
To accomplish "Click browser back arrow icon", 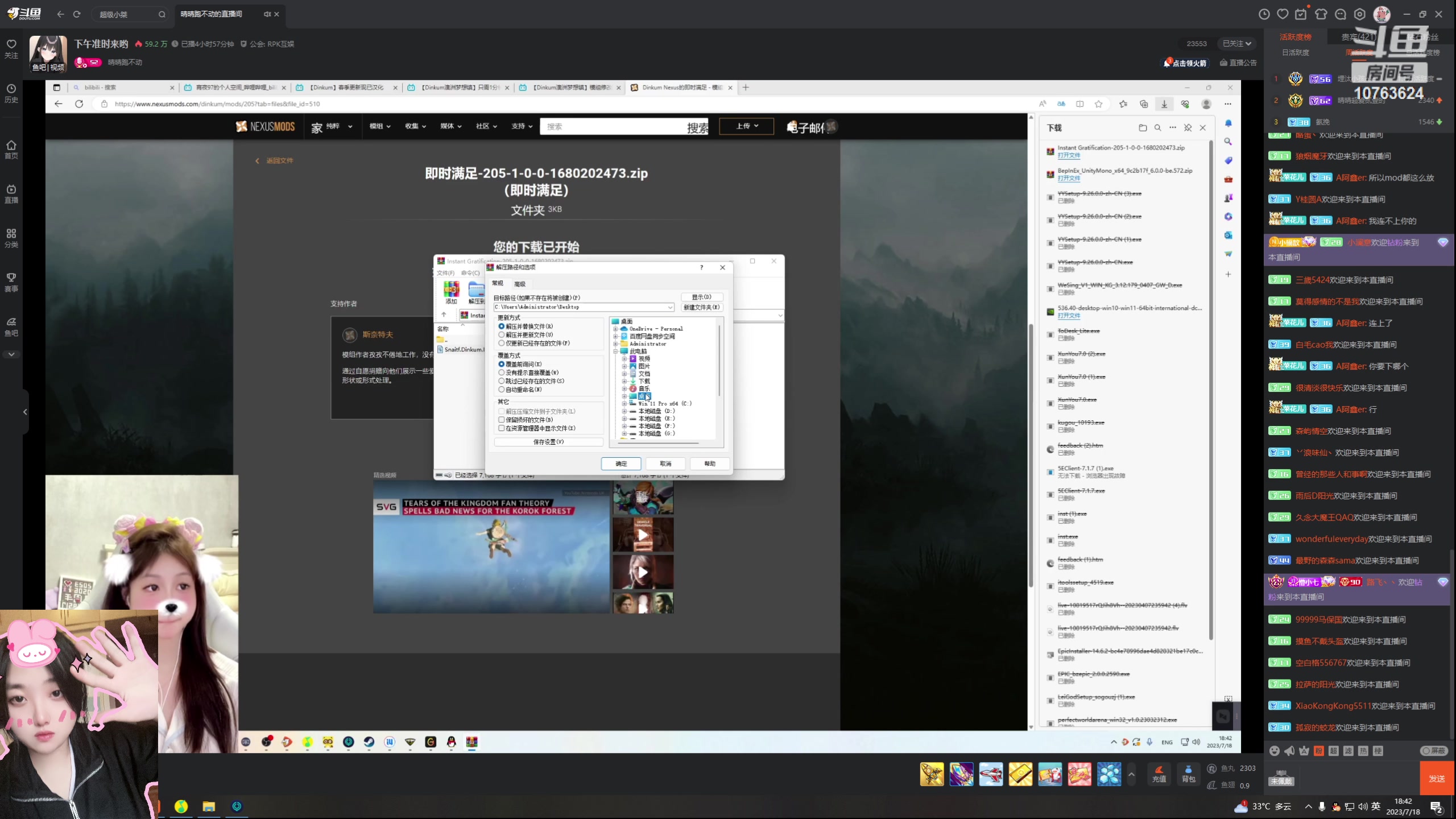I will coord(59,104).
